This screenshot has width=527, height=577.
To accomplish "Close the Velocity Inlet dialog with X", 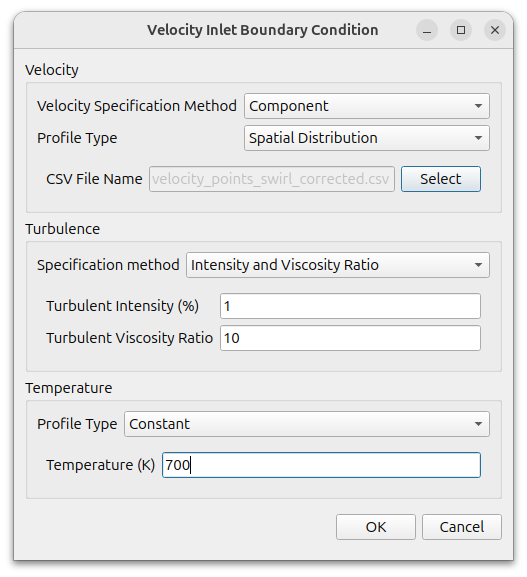I will [495, 30].
